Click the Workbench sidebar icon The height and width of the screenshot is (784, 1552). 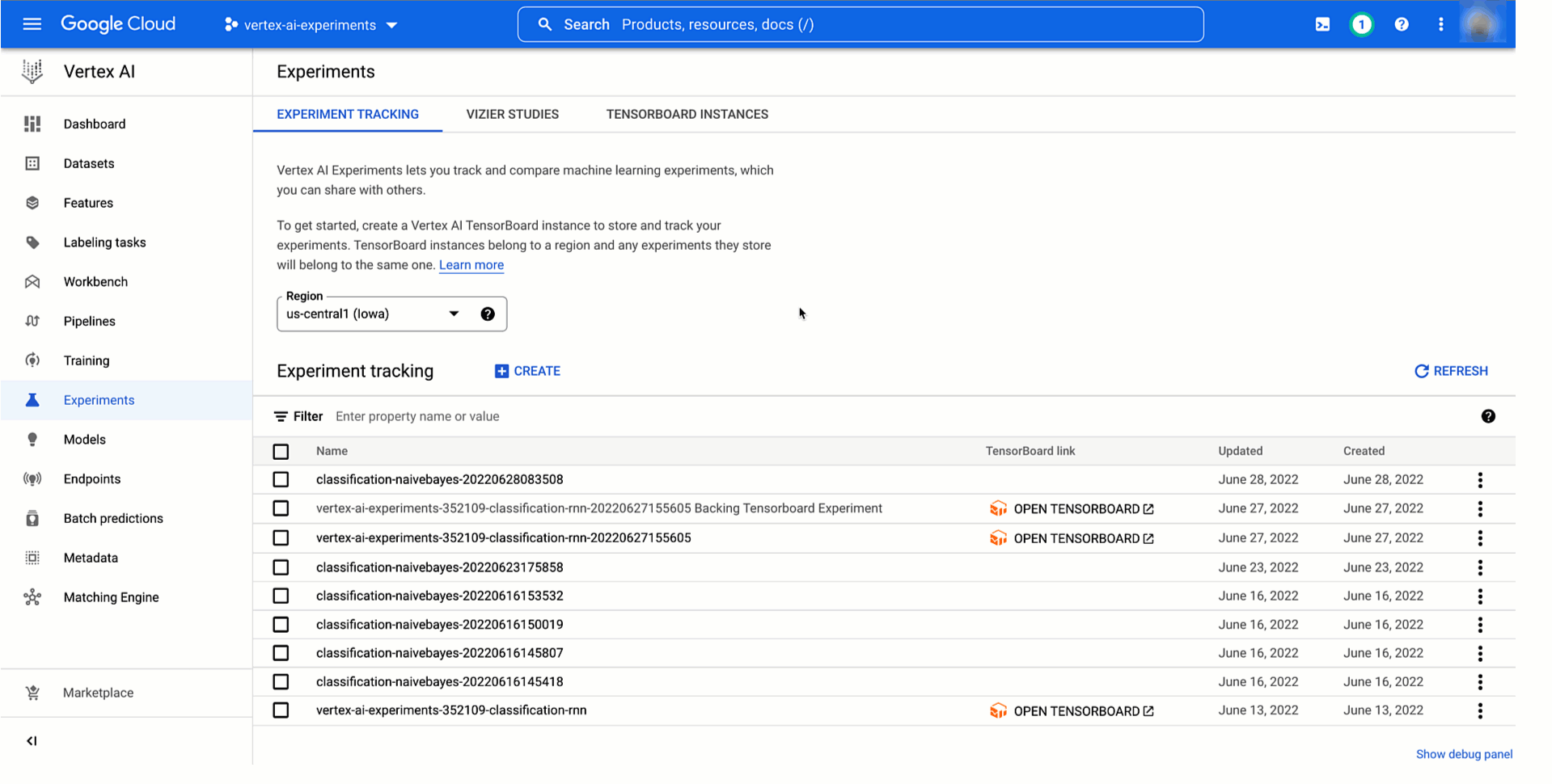[x=32, y=282]
